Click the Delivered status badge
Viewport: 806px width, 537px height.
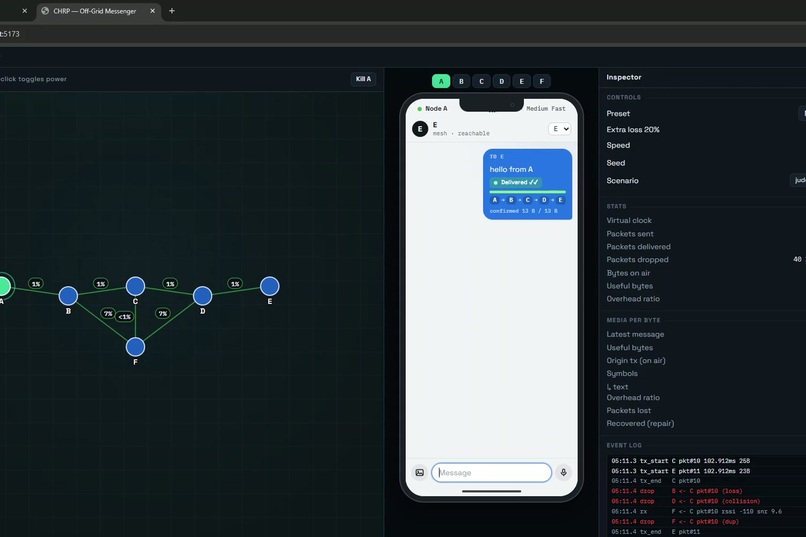515,182
